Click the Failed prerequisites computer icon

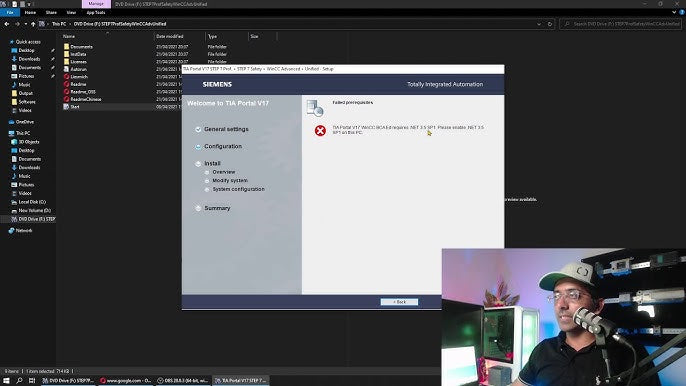point(315,108)
